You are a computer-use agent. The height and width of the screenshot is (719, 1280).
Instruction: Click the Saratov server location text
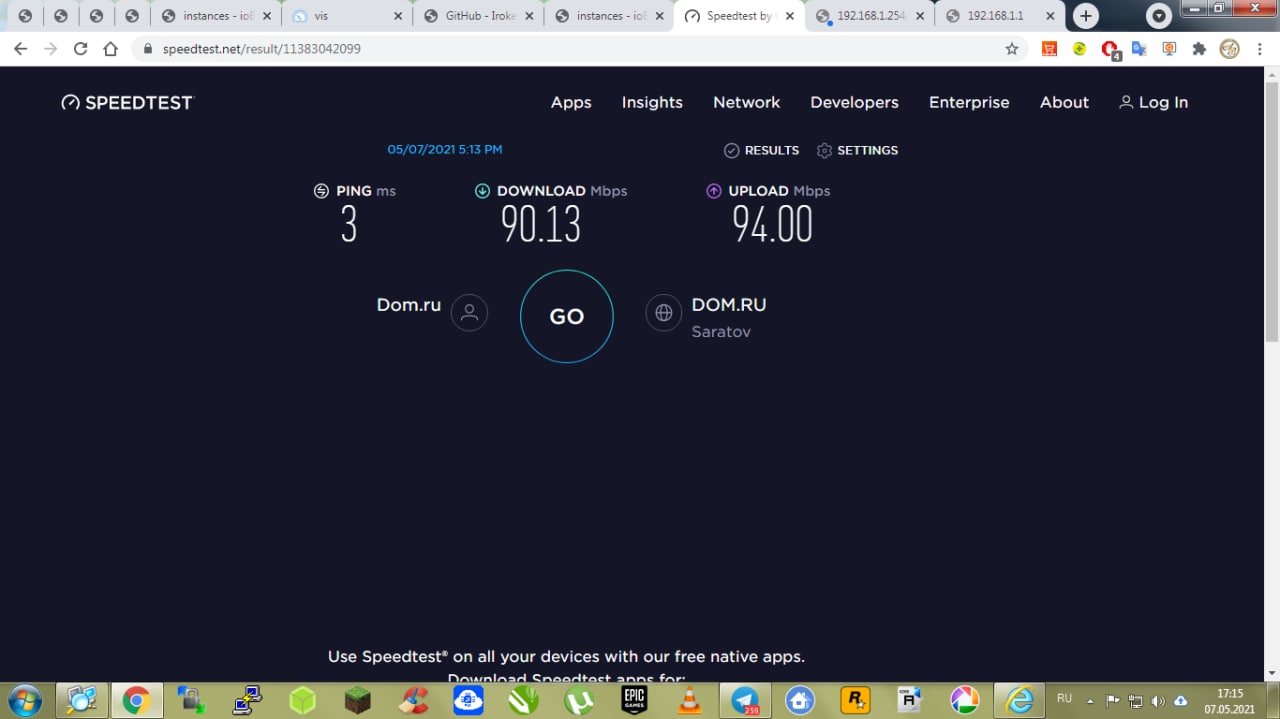(x=721, y=331)
